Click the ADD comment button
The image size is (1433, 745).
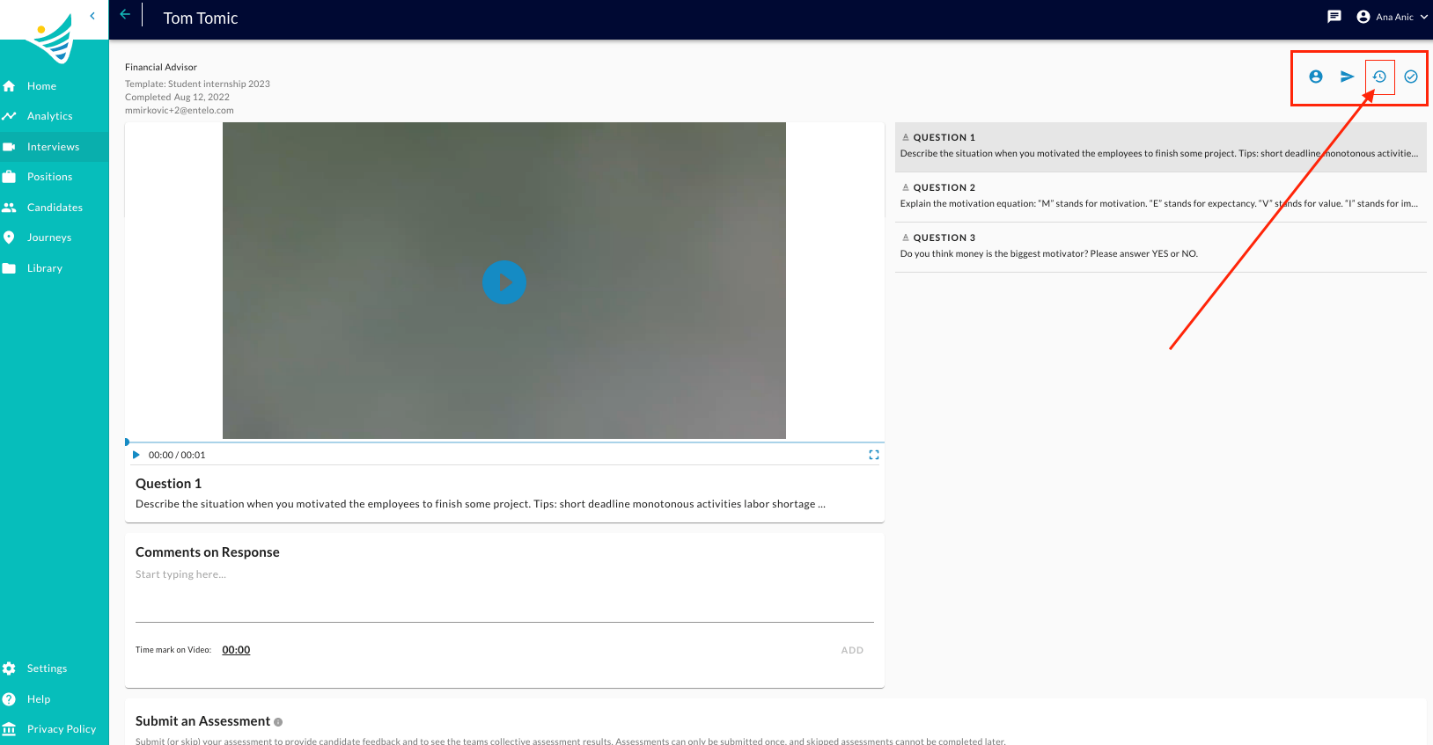coord(852,650)
